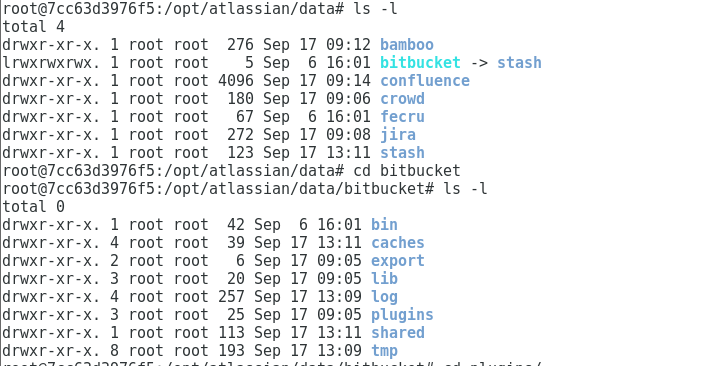Click the bin directory name
Screen dimensions: 701x366
384,225
